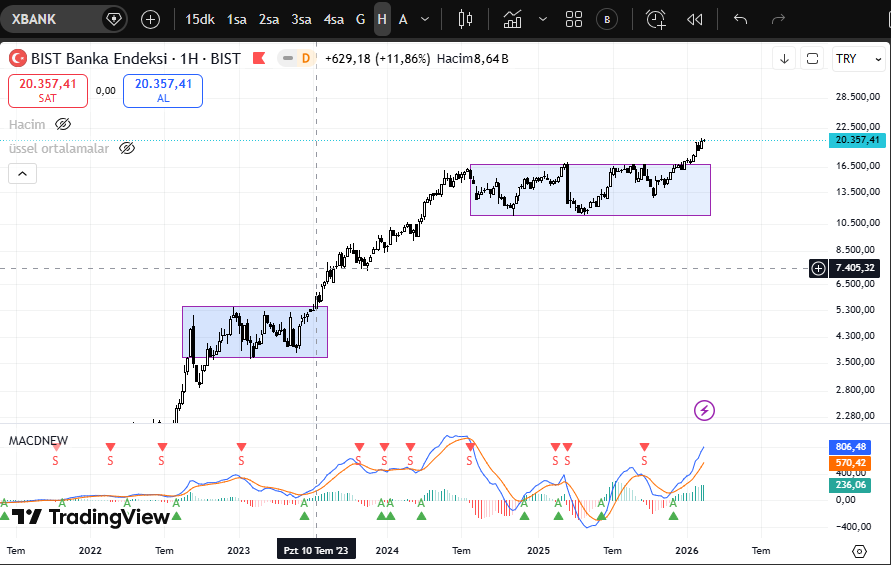Image resolution: width=891 pixels, height=565 pixels.
Task: Click the red flag icon next to BIST
Action: tap(259, 58)
